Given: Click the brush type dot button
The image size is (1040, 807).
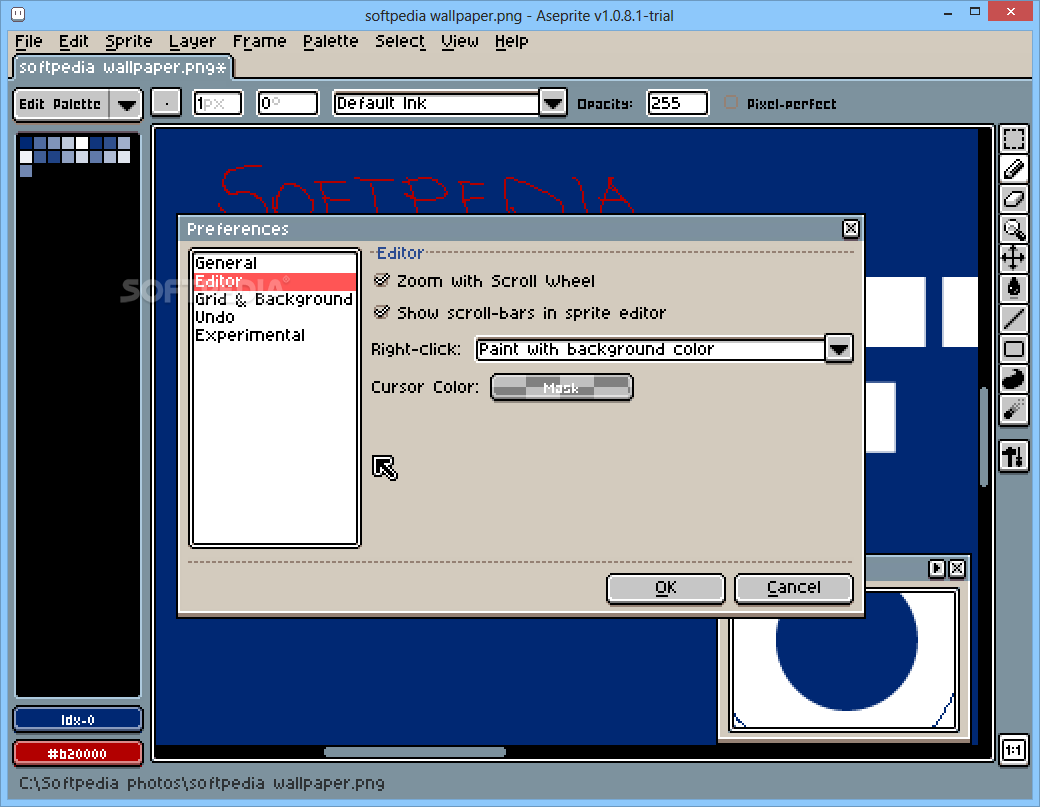Looking at the screenshot, I should [x=166, y=103].
